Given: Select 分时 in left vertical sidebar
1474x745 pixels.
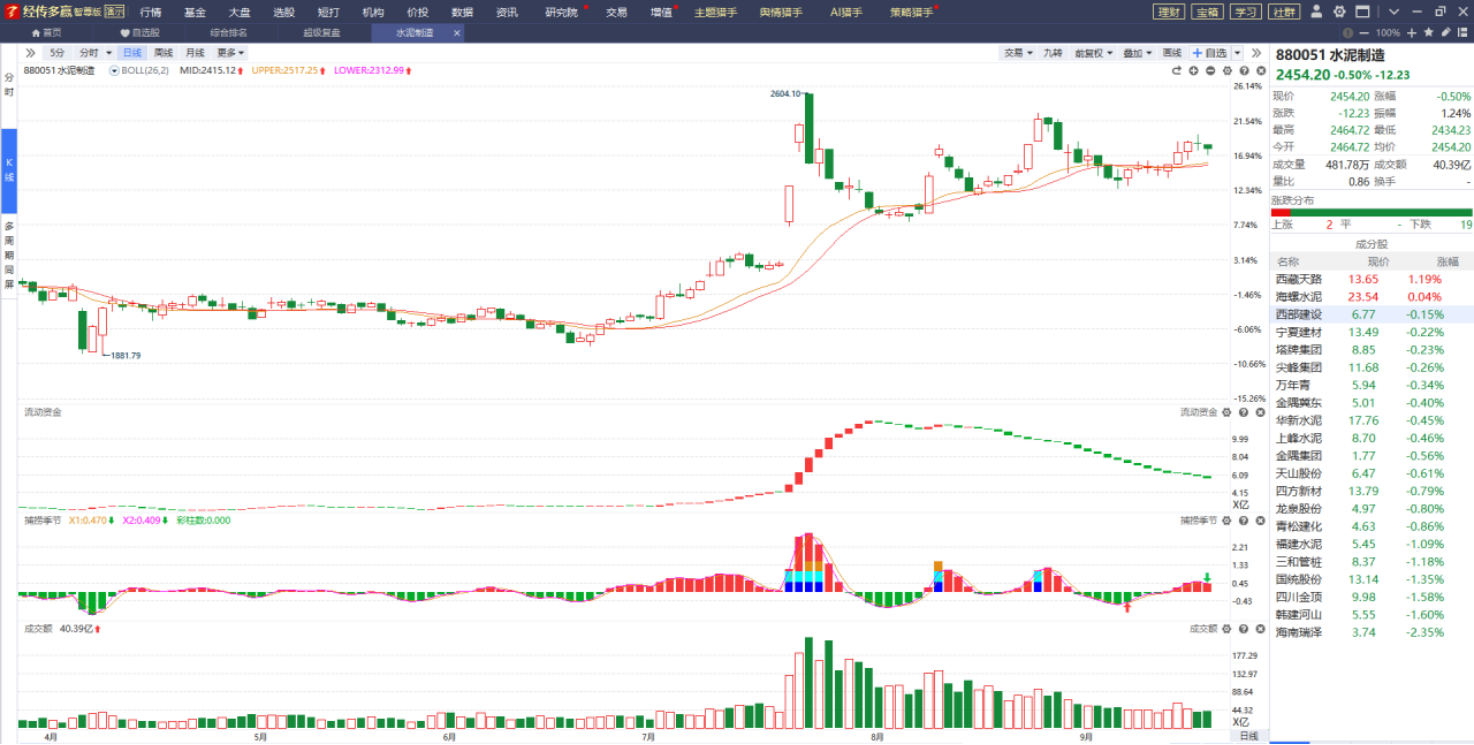Looking at the screenshot, I should click(x=9, y=84).
